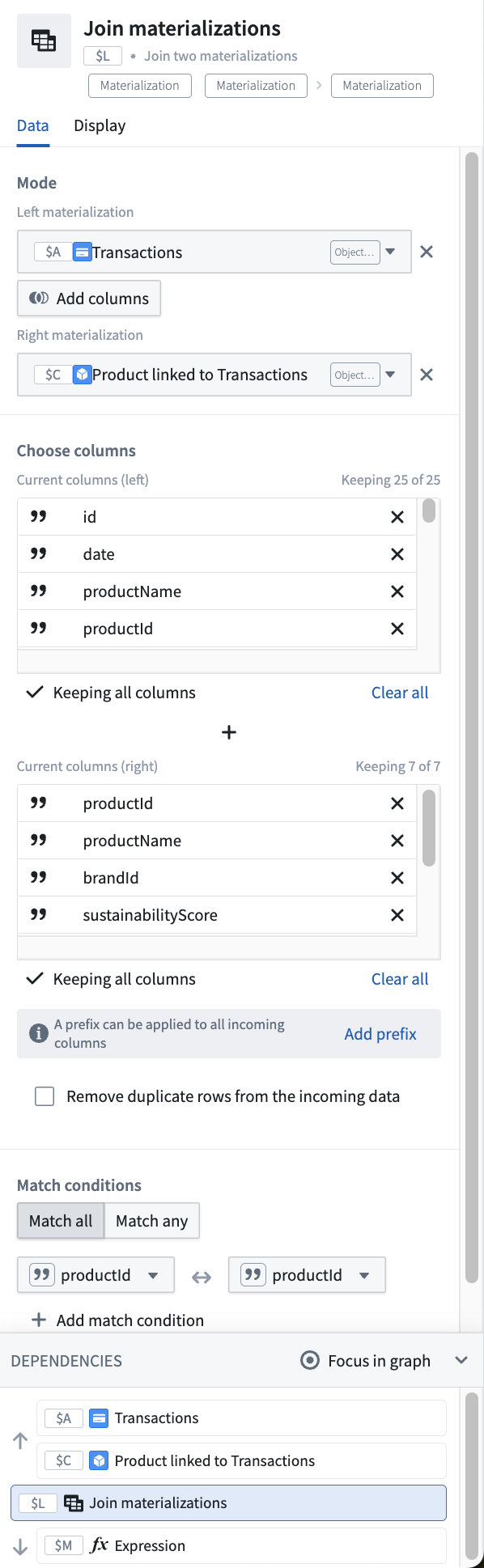This screenshot has width=484, height=1568.
Task: Click the Expression fx icon in dependencies
Action: tap(99, 1545)
